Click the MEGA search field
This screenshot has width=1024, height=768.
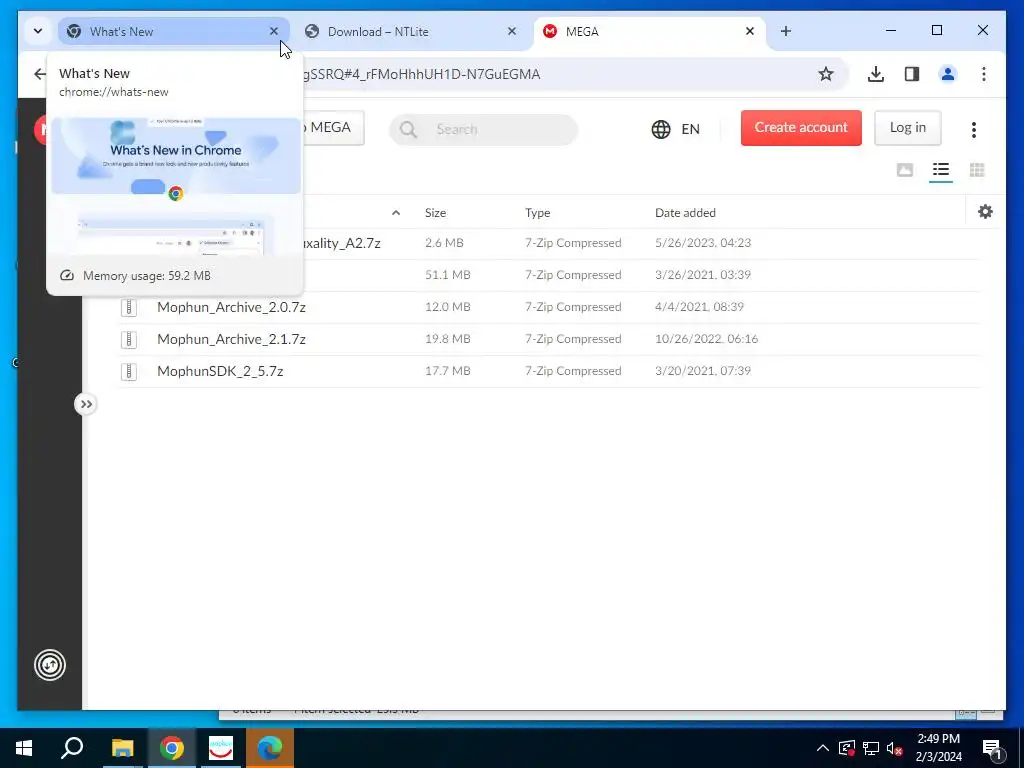point(483,129)
